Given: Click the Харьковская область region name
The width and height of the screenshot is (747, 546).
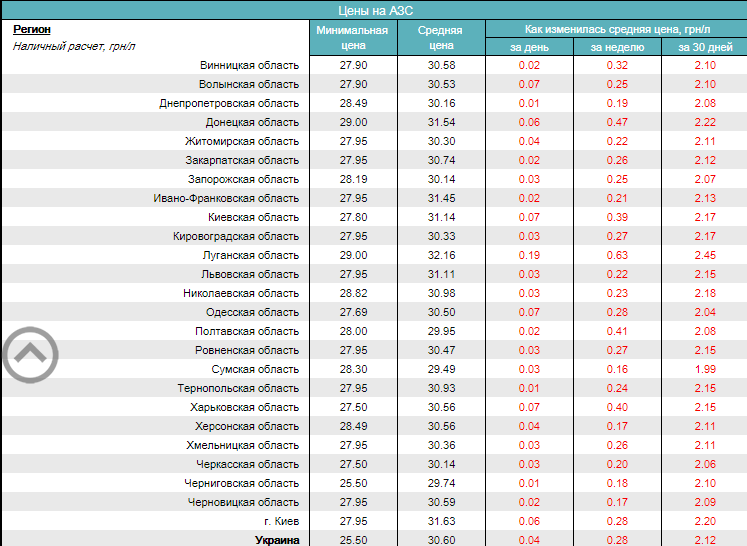Looking at the screenshot, I should (x=244, y=407).
